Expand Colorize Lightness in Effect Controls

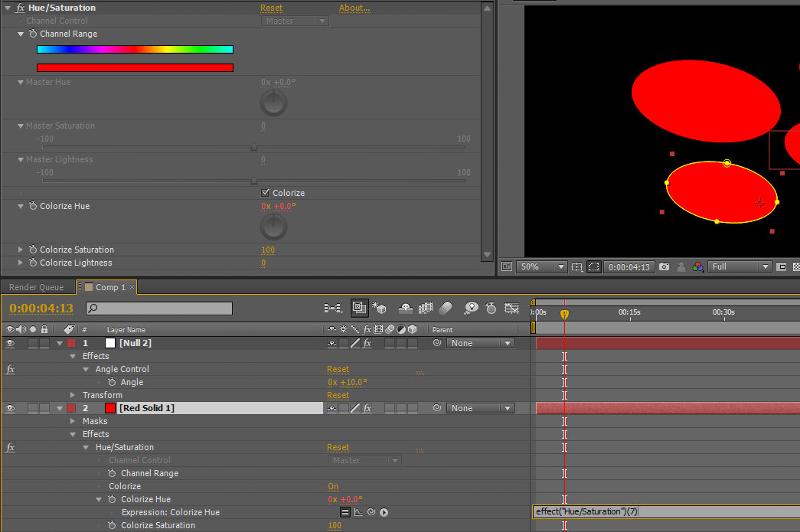click(20, 263)
